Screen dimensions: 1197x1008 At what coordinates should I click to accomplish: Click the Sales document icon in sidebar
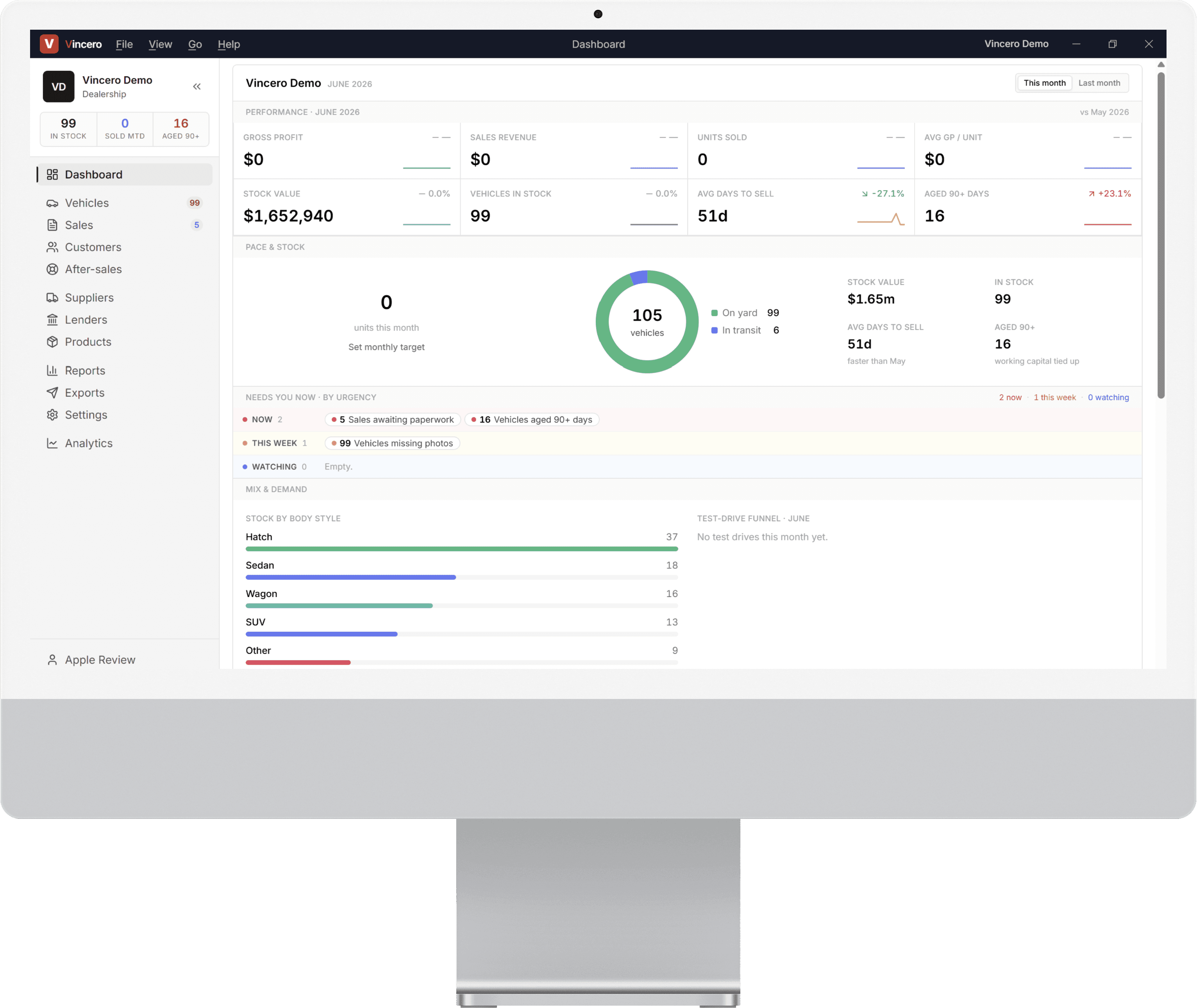[x=52, y=225]
